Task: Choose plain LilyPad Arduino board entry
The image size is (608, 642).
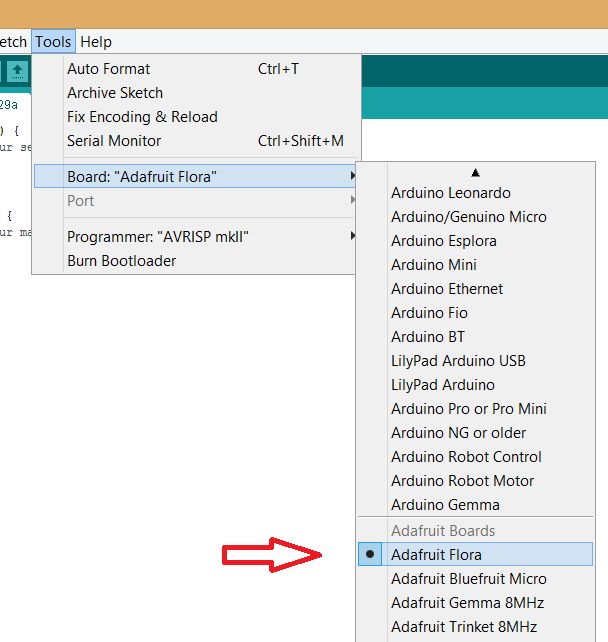Action: pos(475,384)
